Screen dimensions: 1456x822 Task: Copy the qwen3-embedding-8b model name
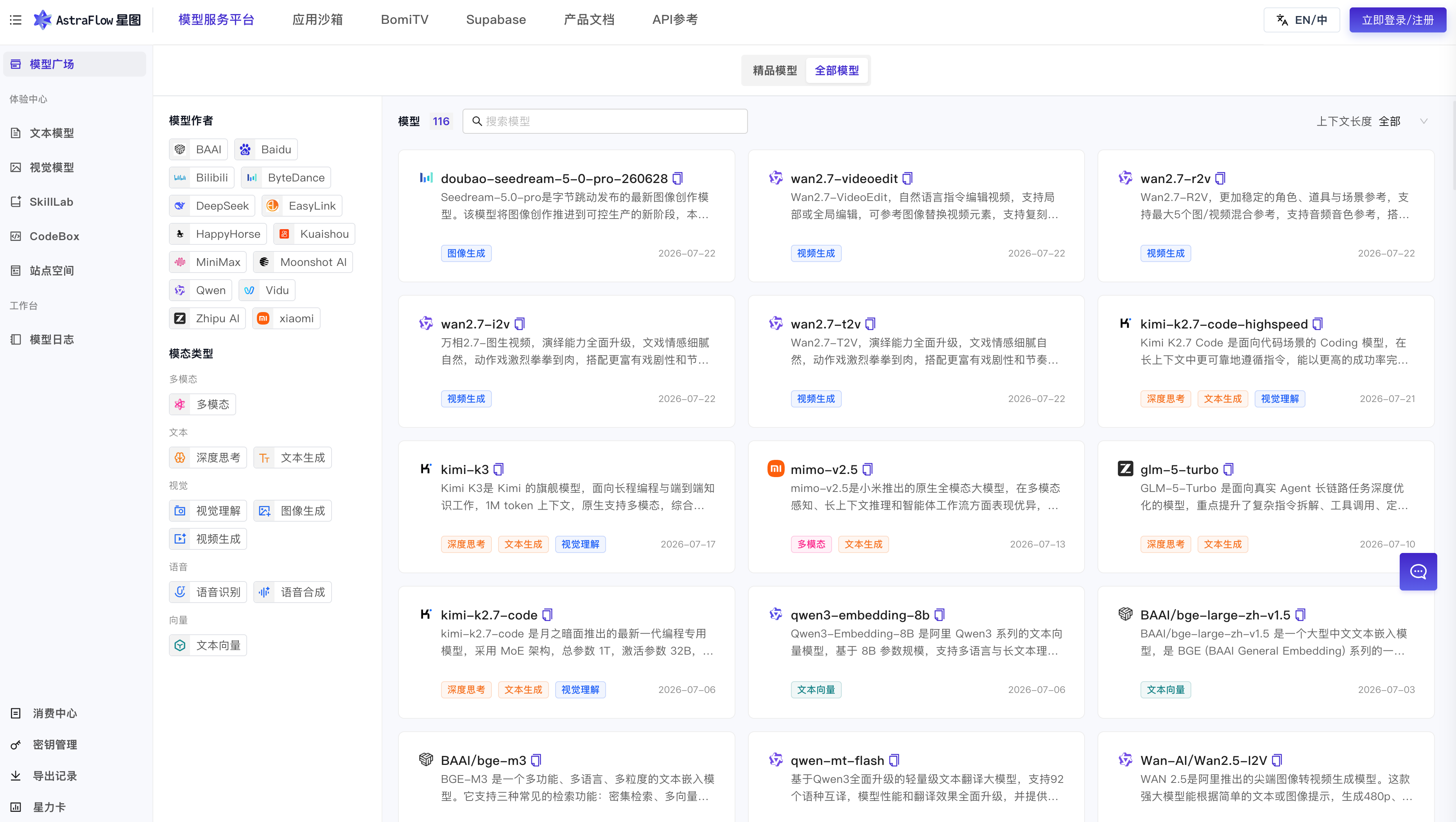pyautogui.click(x=940, y=615)
